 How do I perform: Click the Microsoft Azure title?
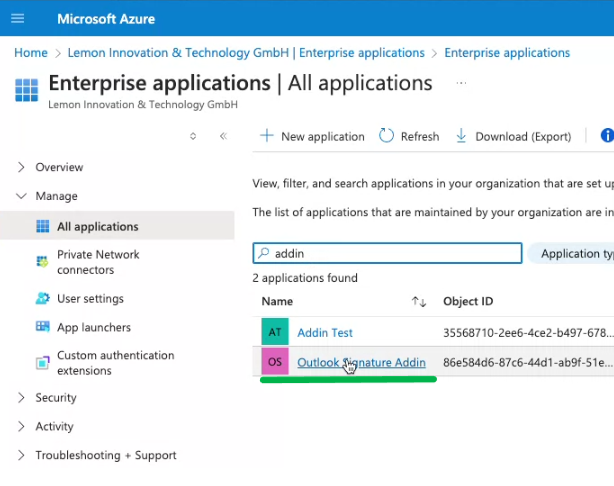[106, 19]
